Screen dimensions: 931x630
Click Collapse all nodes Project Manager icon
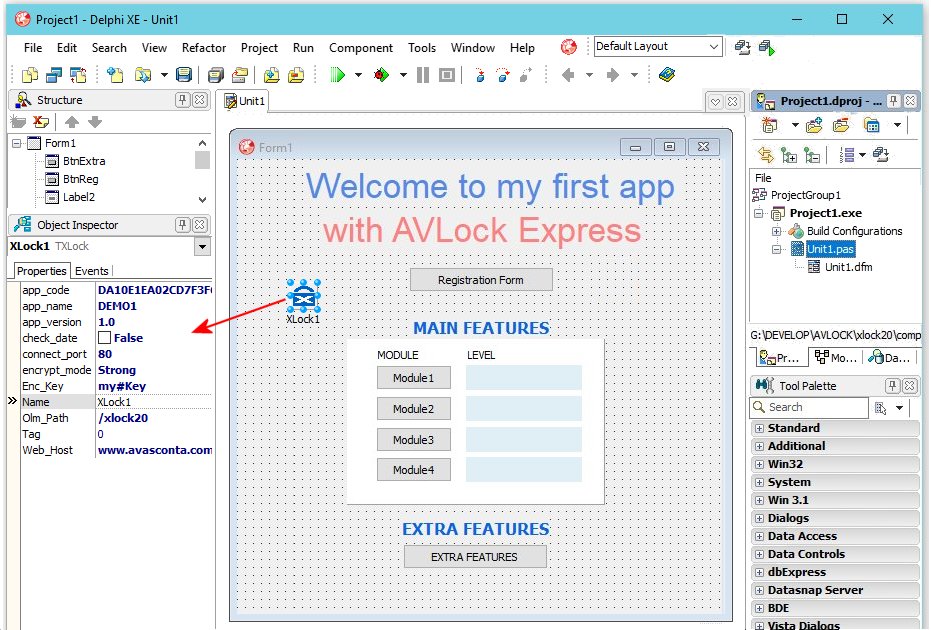point(812,155)
